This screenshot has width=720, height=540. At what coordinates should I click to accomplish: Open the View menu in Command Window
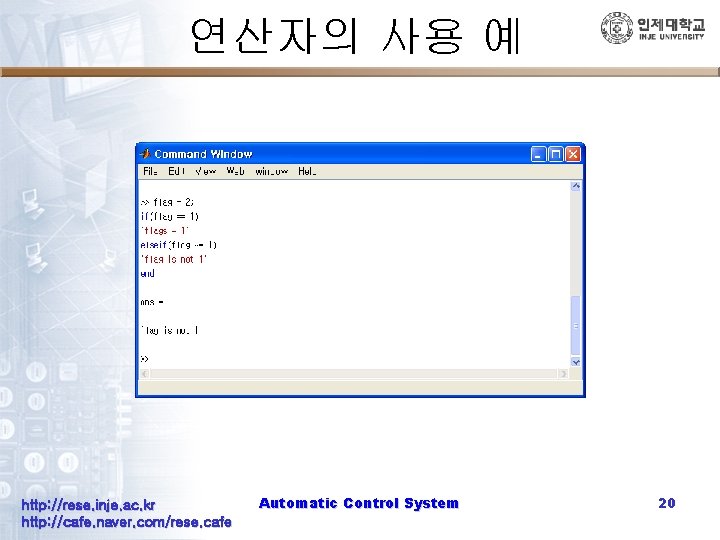[x=205, y=171]
